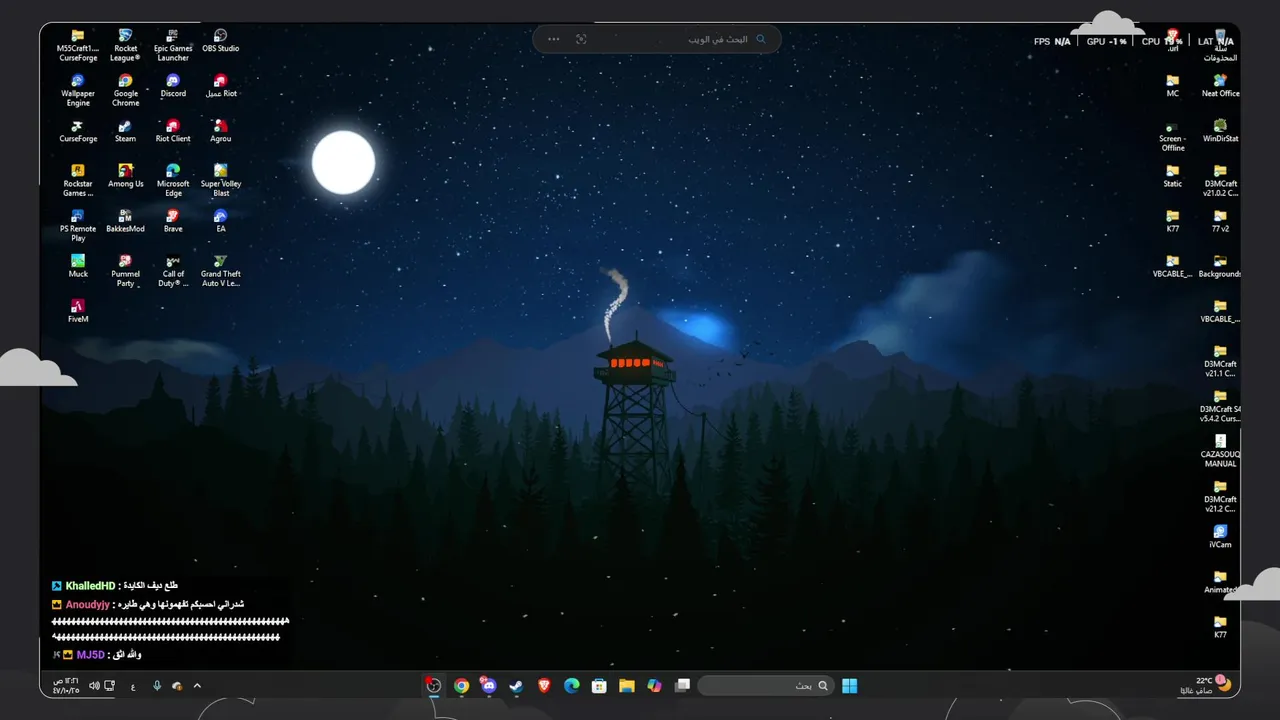Open visual search in web search bar
Viewport: 1280px width, 720px height.
pyautogui.click(x=581, y=39)
